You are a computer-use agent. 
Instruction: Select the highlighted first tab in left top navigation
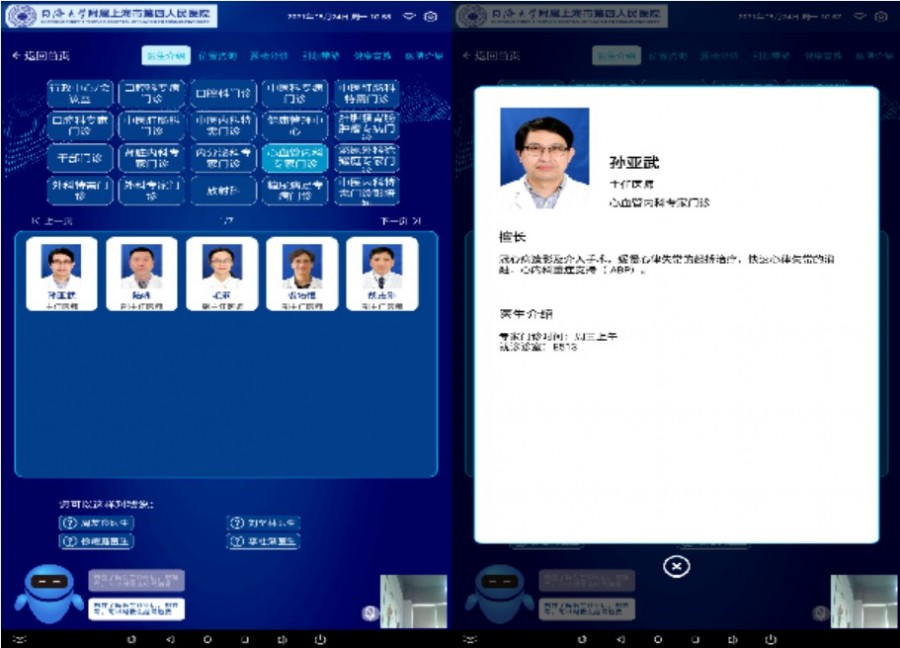click(x=165, y=56)
